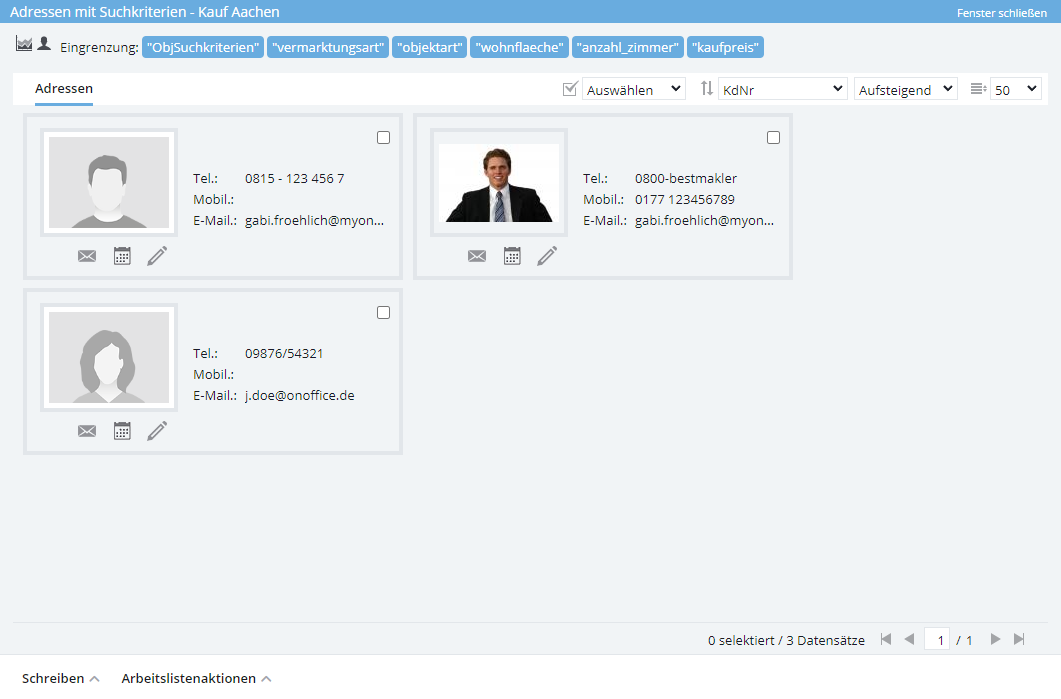
Task: Go to the previous results page
Action: point(909,639)
